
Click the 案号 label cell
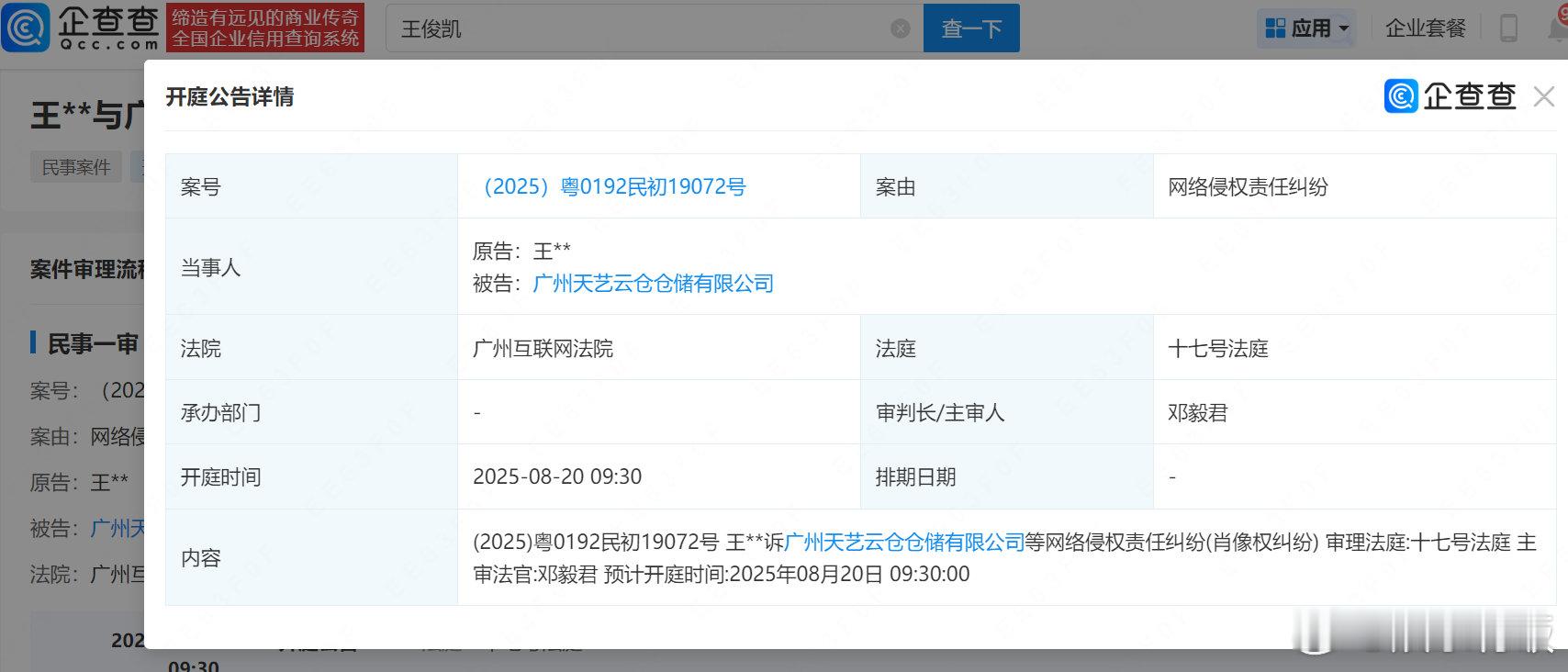(311, 186)
